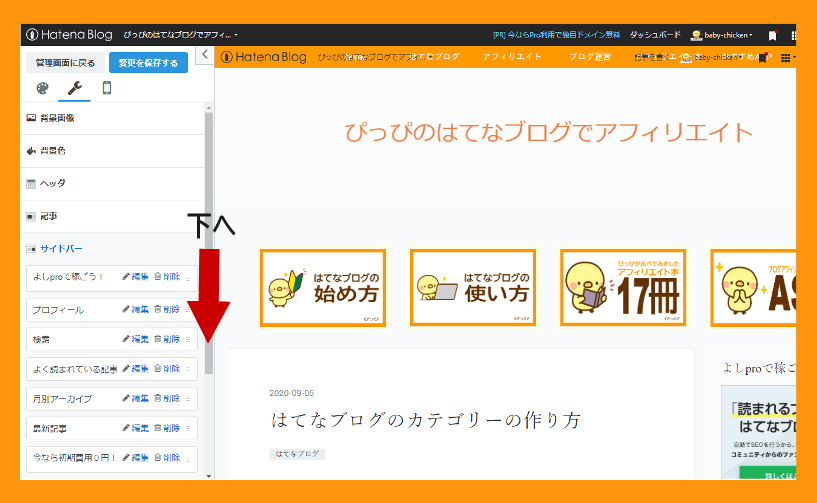The height and width of the screenshot is (503, 817).
Task: Grab the drag handle of プロフィール module
Action: 188,310
